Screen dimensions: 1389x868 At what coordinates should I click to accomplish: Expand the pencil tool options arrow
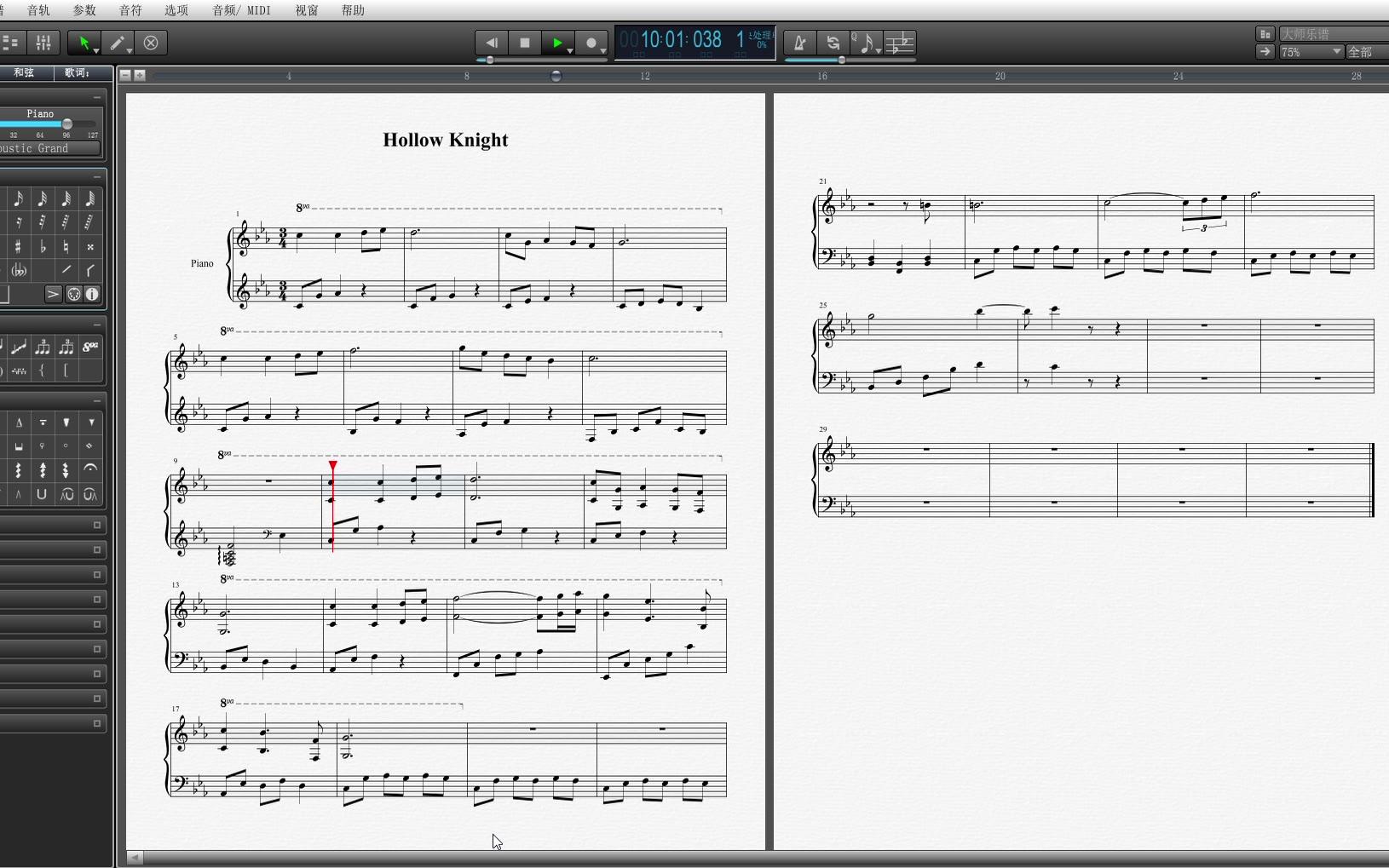tap(130, 51)
